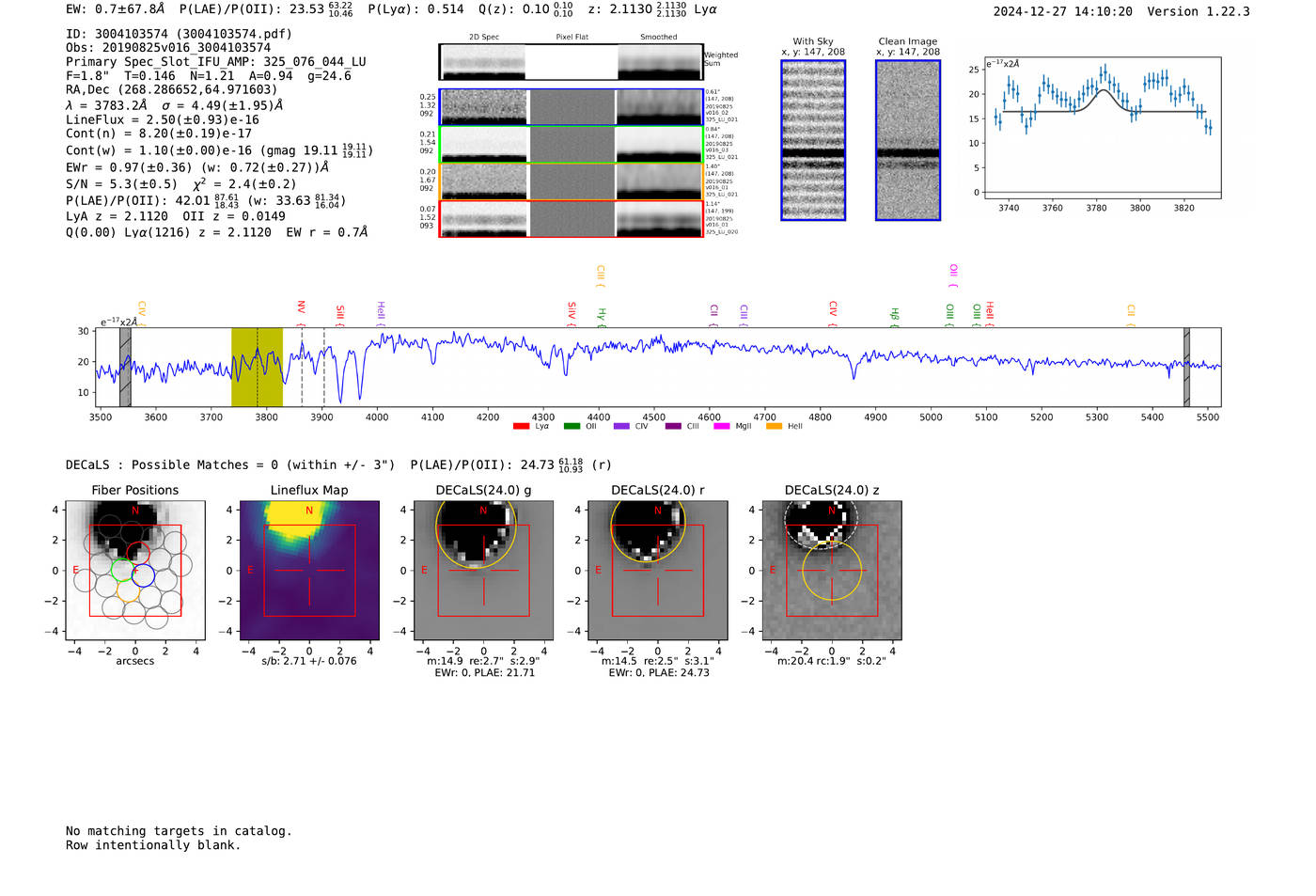The width and height of the screenshot is (1316, 896).
Task: Select the red-bordered fiber spectrum row
Action: click(x=571, y=219)
